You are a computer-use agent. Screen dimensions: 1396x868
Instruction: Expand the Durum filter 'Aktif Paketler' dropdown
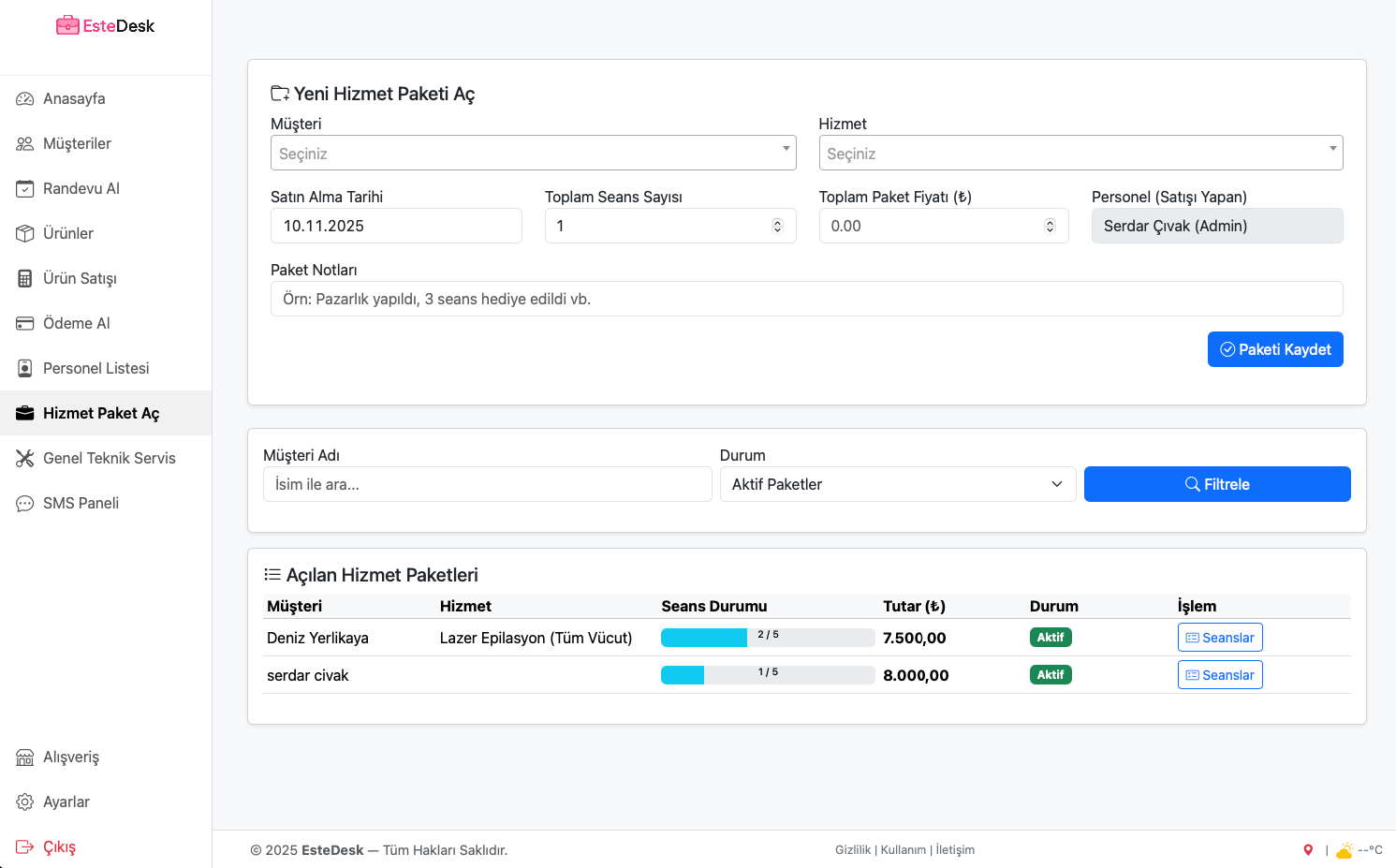(x=897, y=484)
